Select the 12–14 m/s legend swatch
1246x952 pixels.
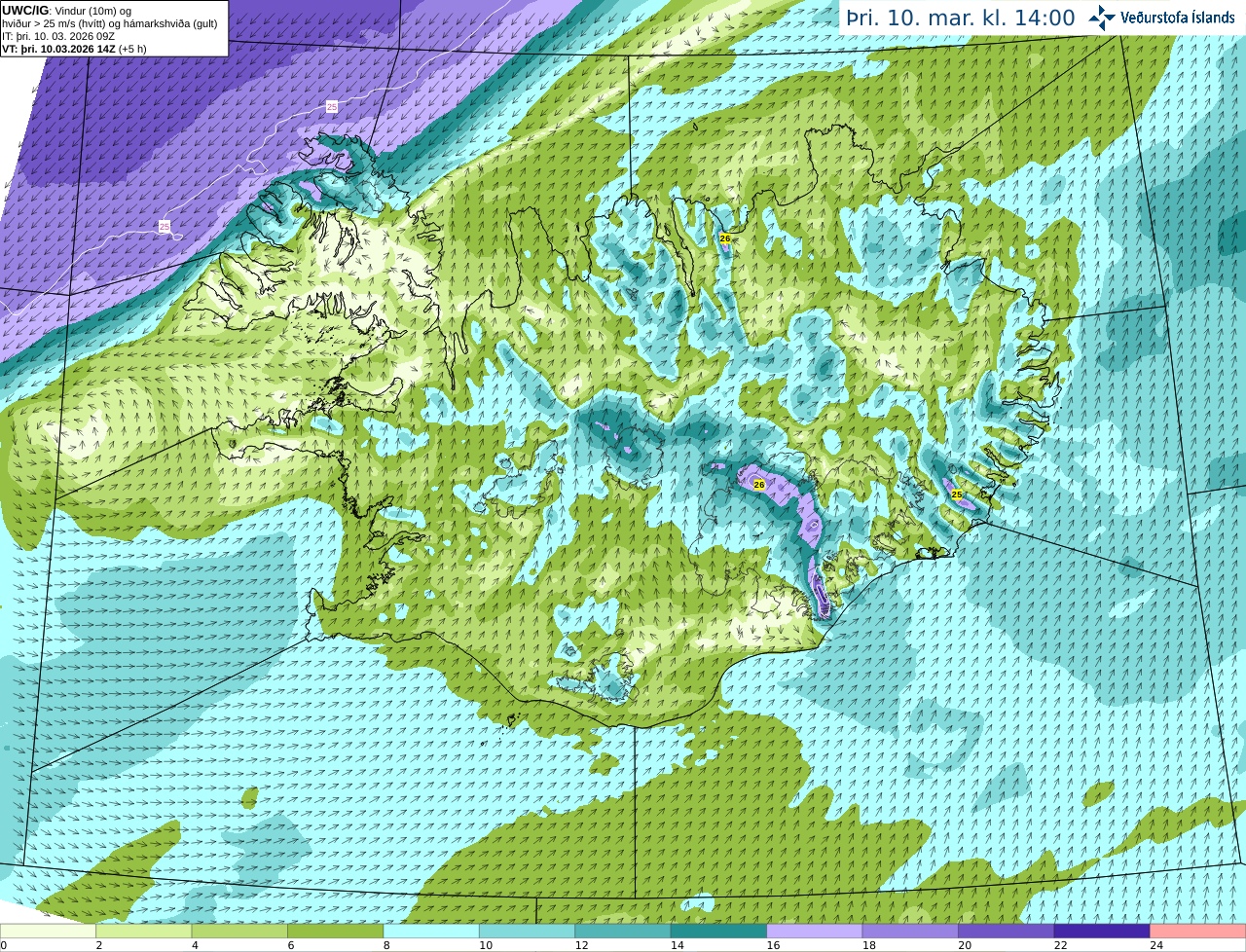pyautogui.click(x=623, y=932)
